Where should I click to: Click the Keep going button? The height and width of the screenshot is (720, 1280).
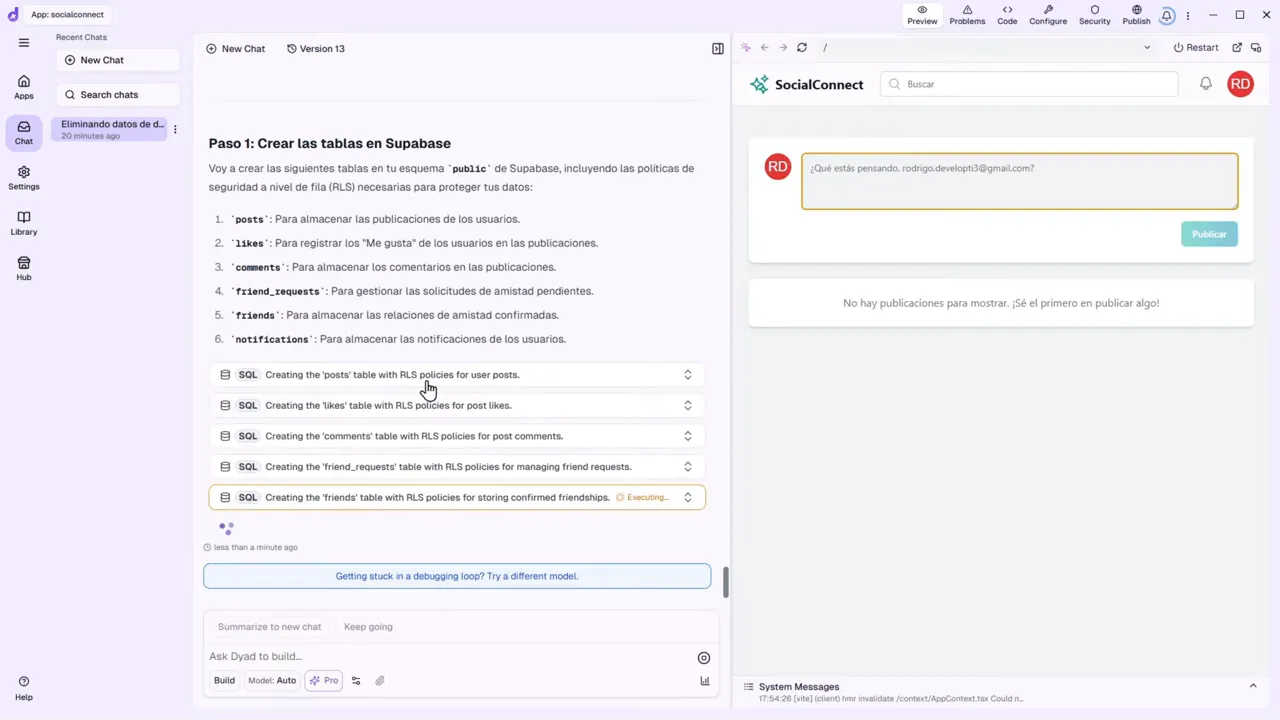(x=368, y=626)
